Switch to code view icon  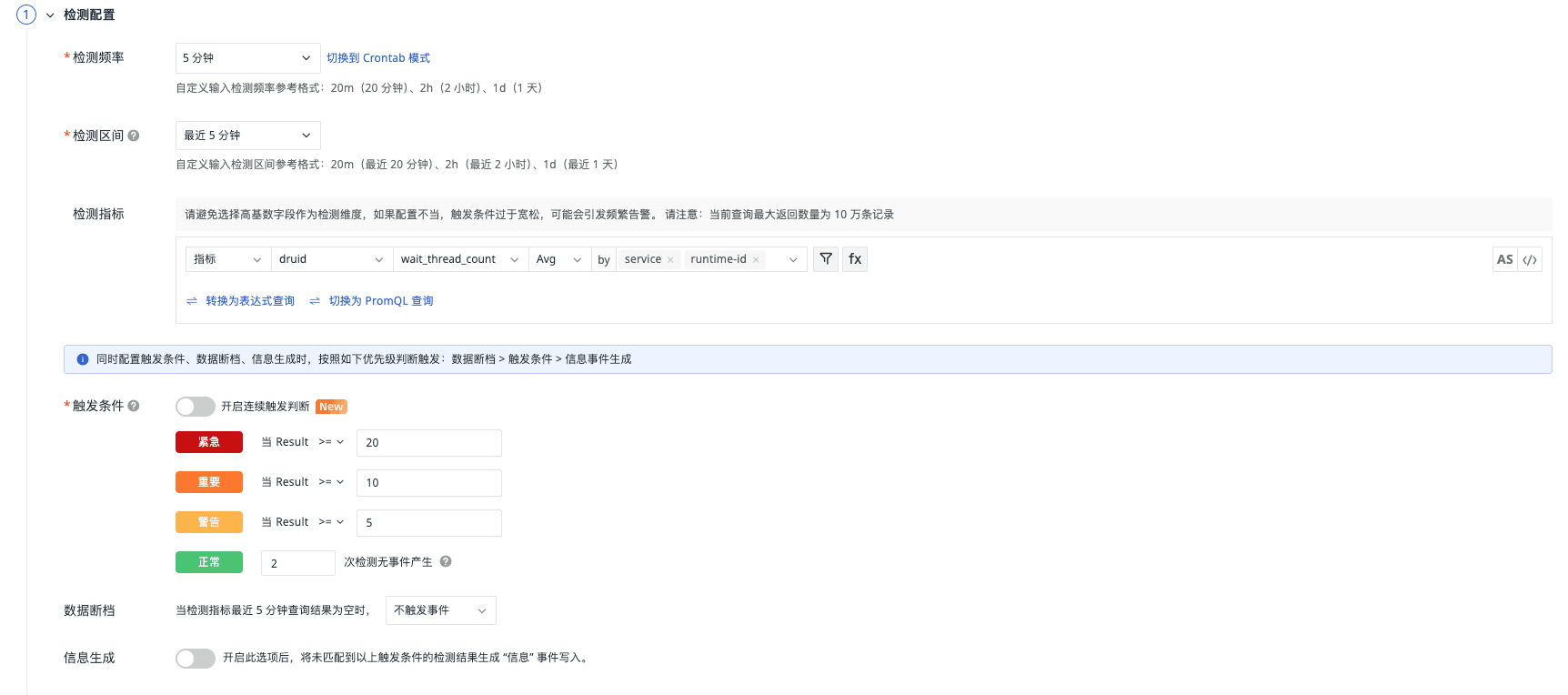[x=1530, y=259]
